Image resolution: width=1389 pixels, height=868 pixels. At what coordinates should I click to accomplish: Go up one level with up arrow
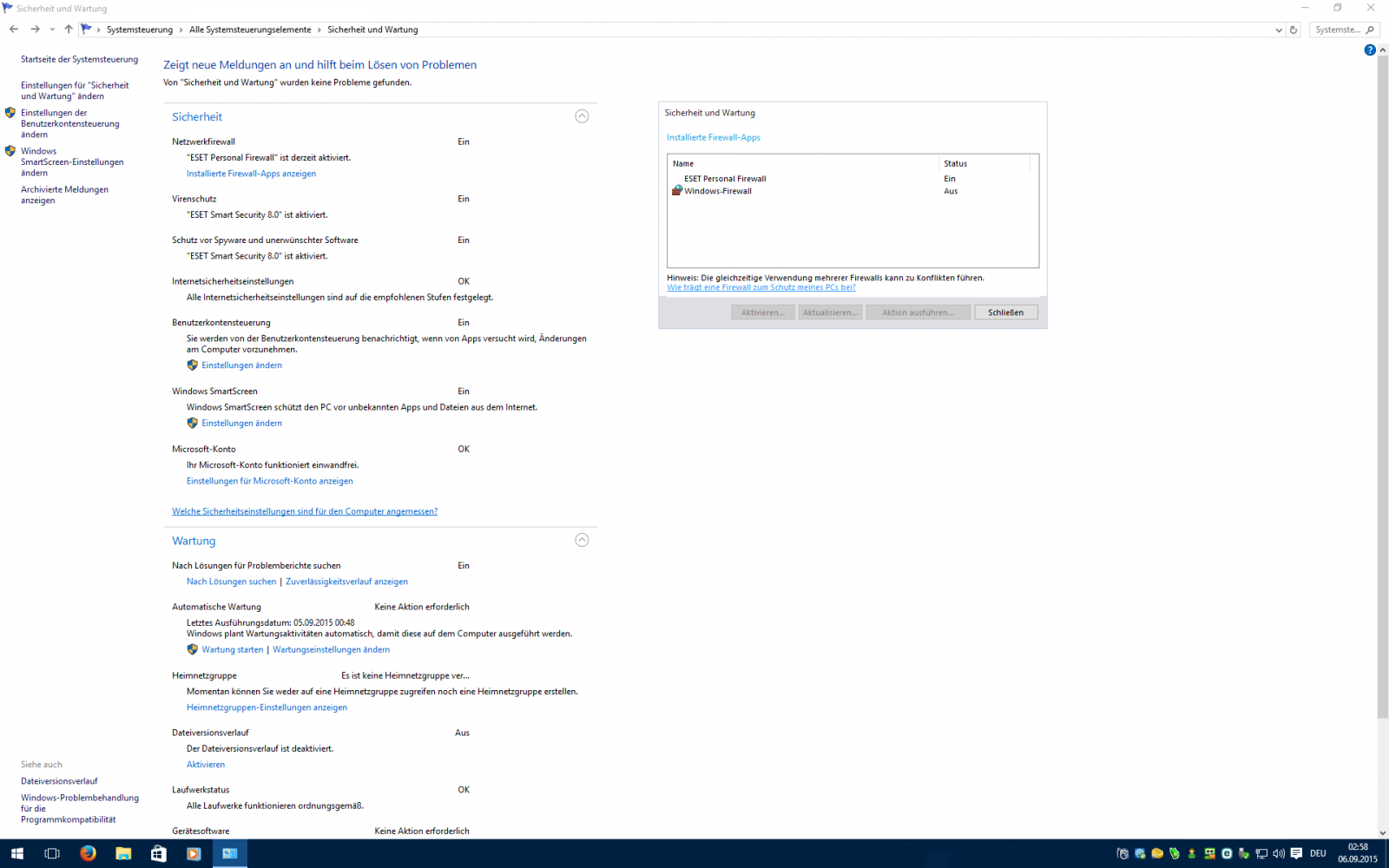69,30
